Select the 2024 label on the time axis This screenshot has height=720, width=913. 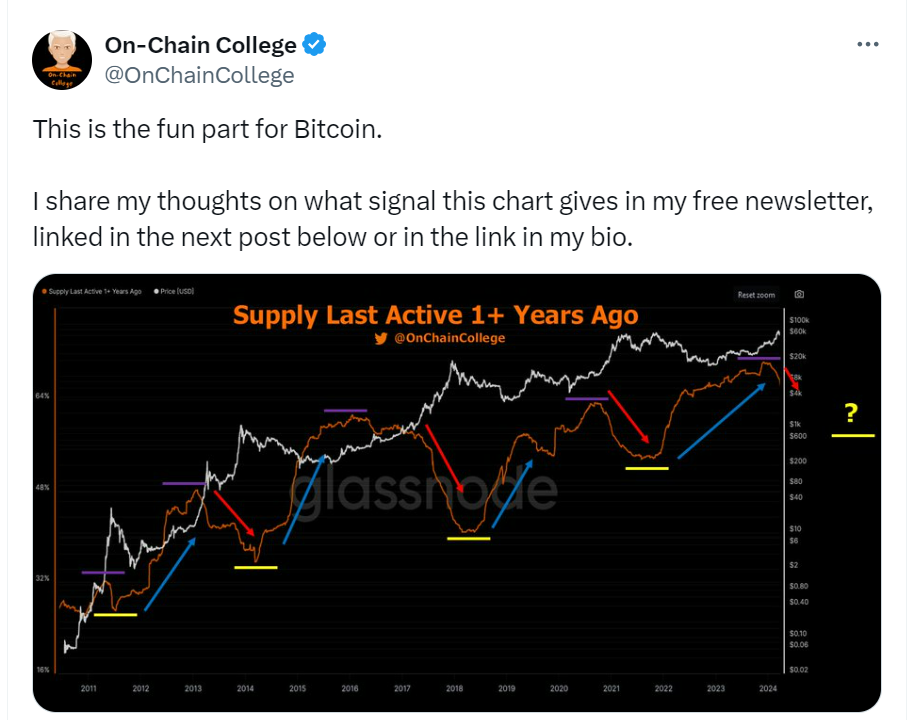767,688
